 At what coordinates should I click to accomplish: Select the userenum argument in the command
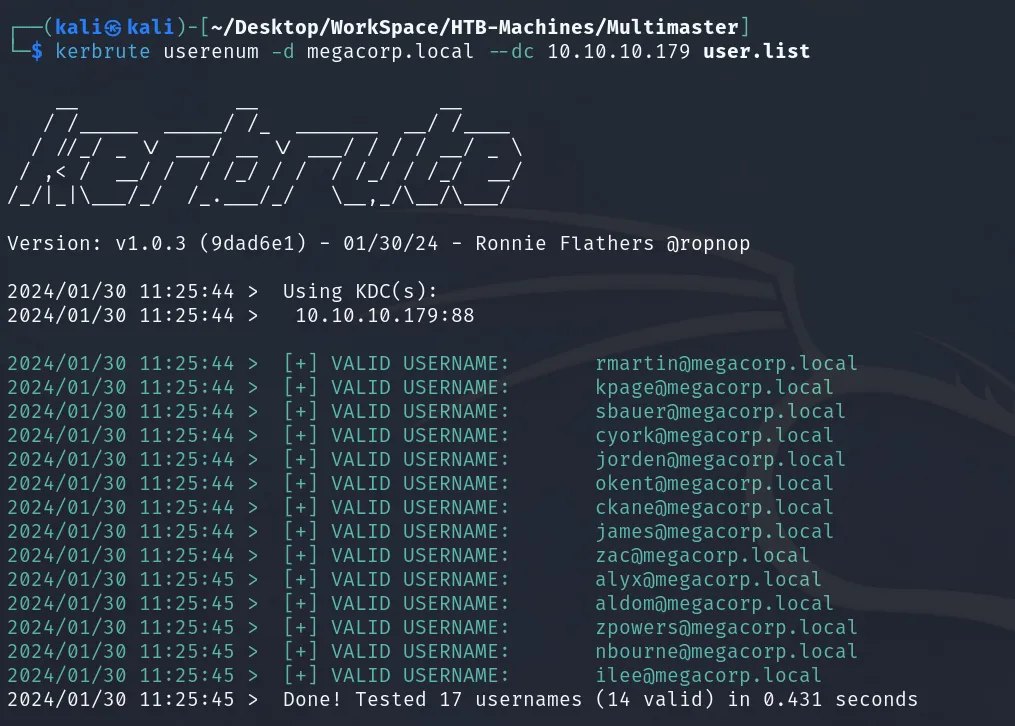[211, 51]
